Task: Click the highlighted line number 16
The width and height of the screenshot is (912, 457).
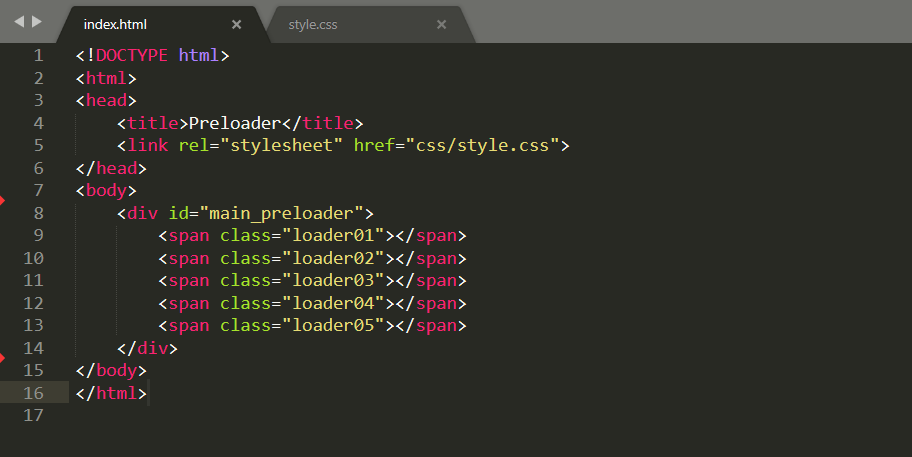Action: point(33,393)
